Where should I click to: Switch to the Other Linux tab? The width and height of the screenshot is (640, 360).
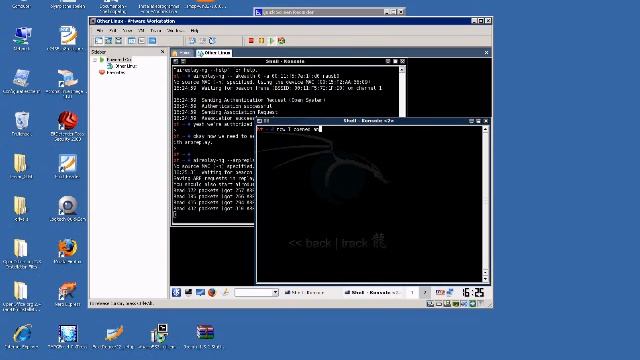tap(214, 53)
